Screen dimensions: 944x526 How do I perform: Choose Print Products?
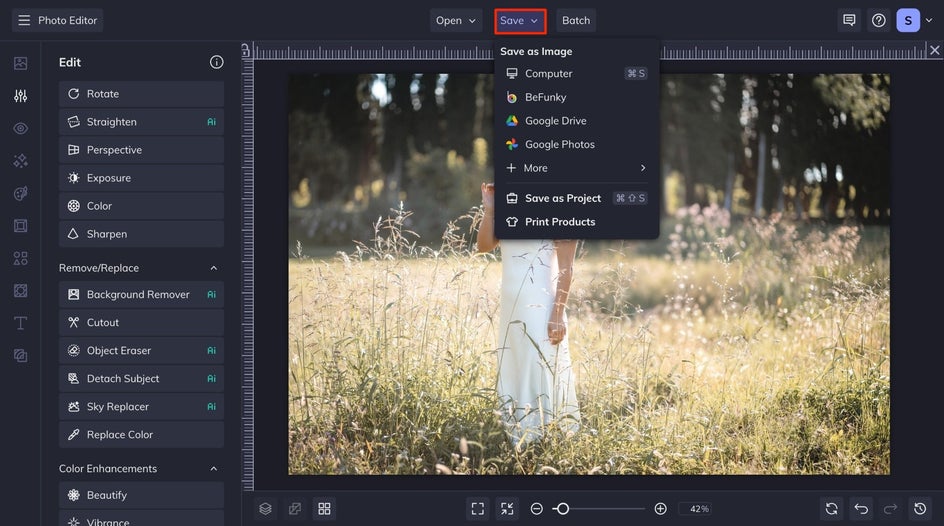pyautogui.click(x=577, y=221)
